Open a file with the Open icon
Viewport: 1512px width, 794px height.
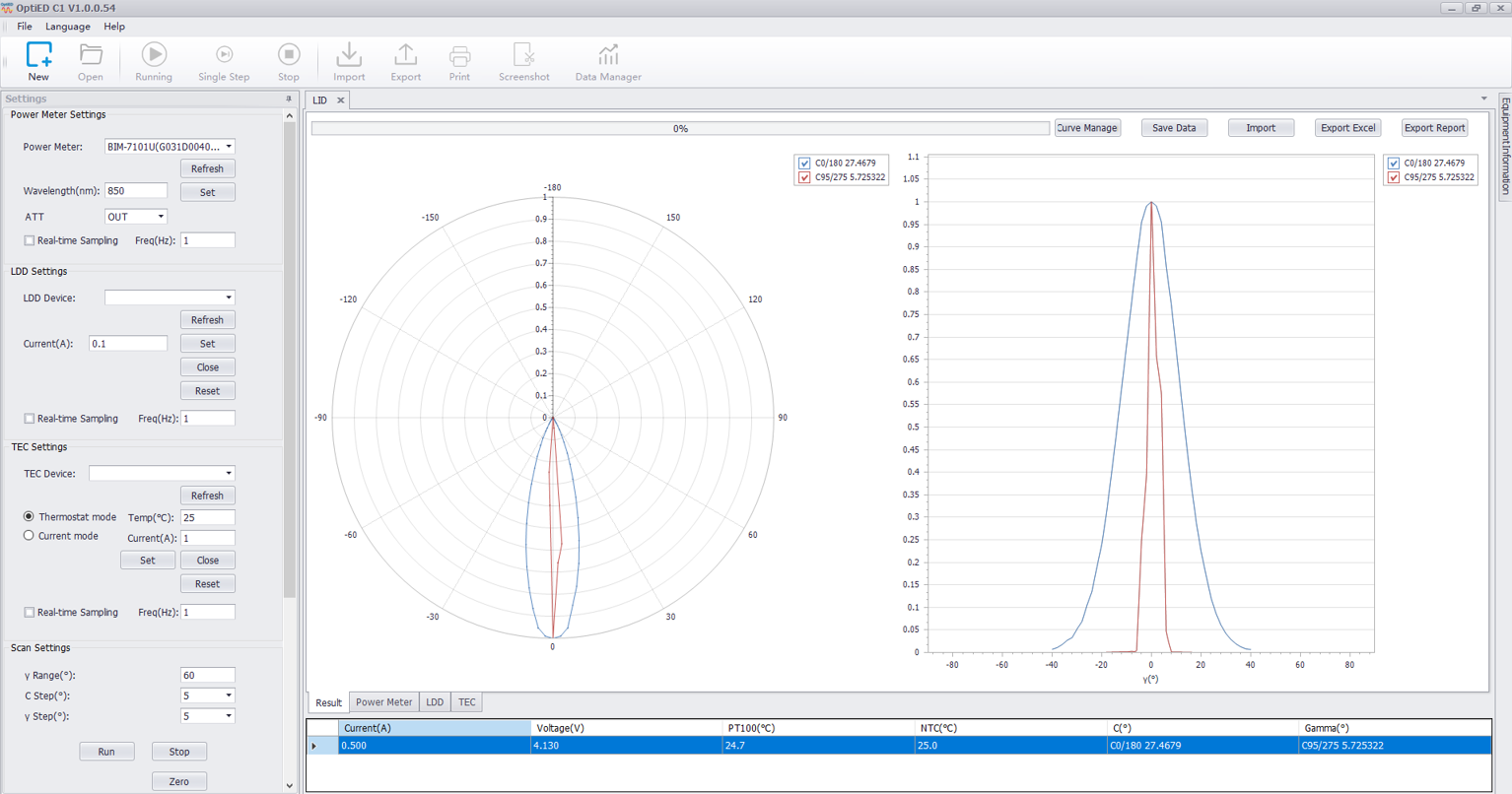90,56
